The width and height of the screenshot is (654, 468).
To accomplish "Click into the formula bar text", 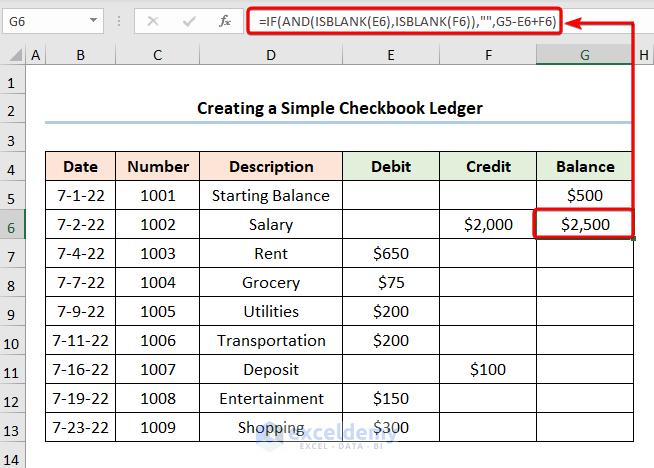I will pos(407,21).
